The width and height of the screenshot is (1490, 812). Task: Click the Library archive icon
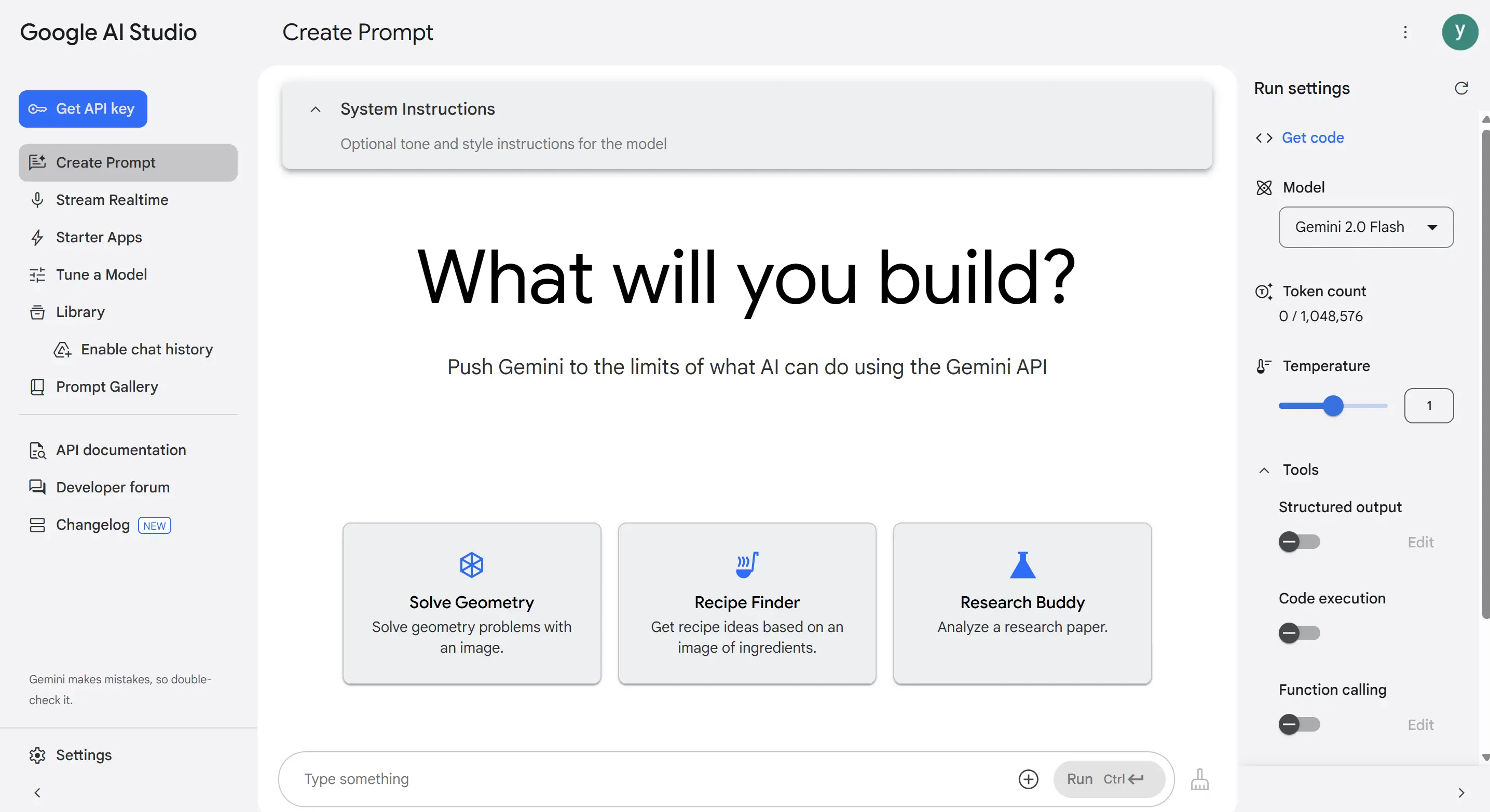pos(37,312)
